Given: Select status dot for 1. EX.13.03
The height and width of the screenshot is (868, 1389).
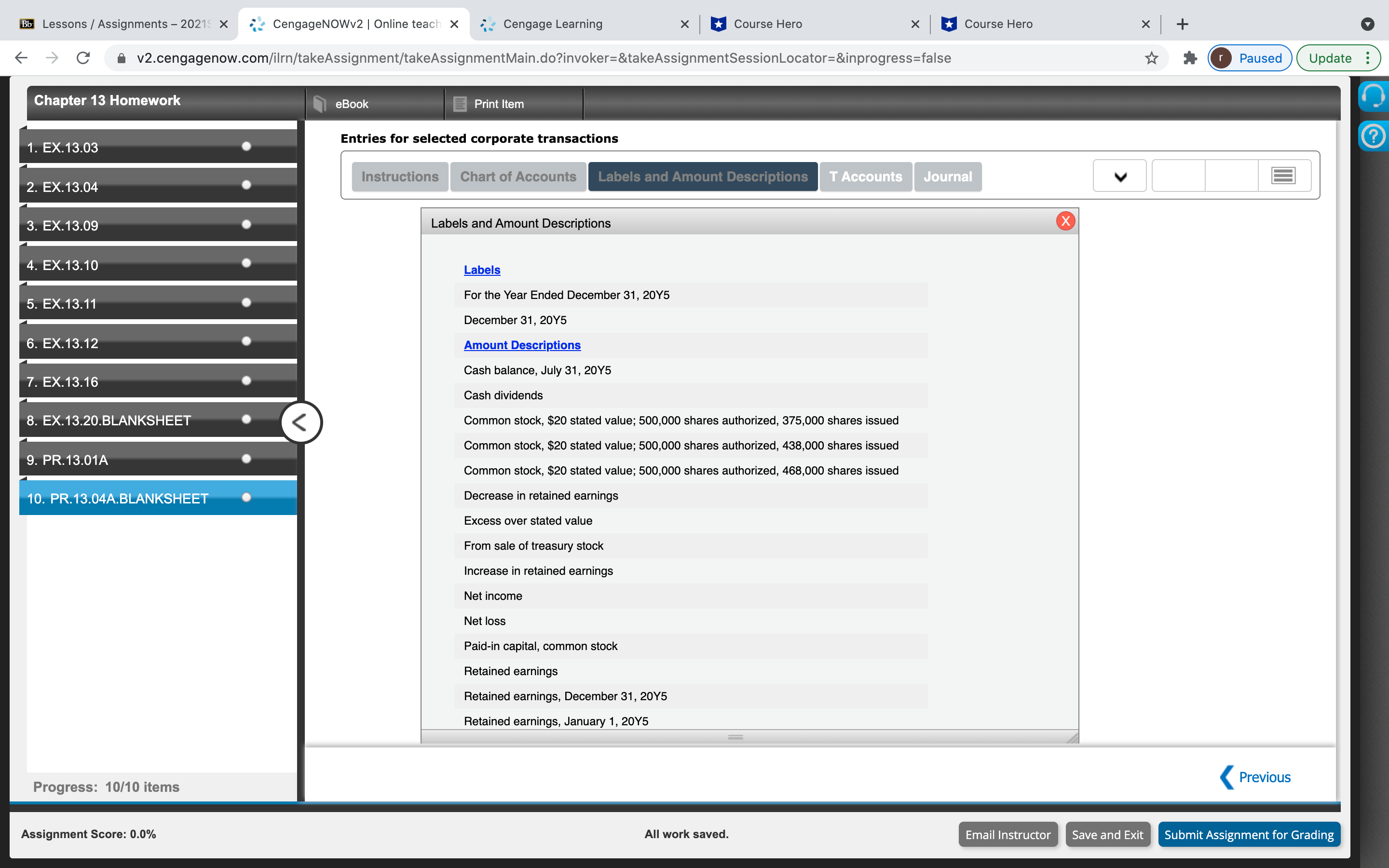Looking at the screenshot, I should point(246,147).
